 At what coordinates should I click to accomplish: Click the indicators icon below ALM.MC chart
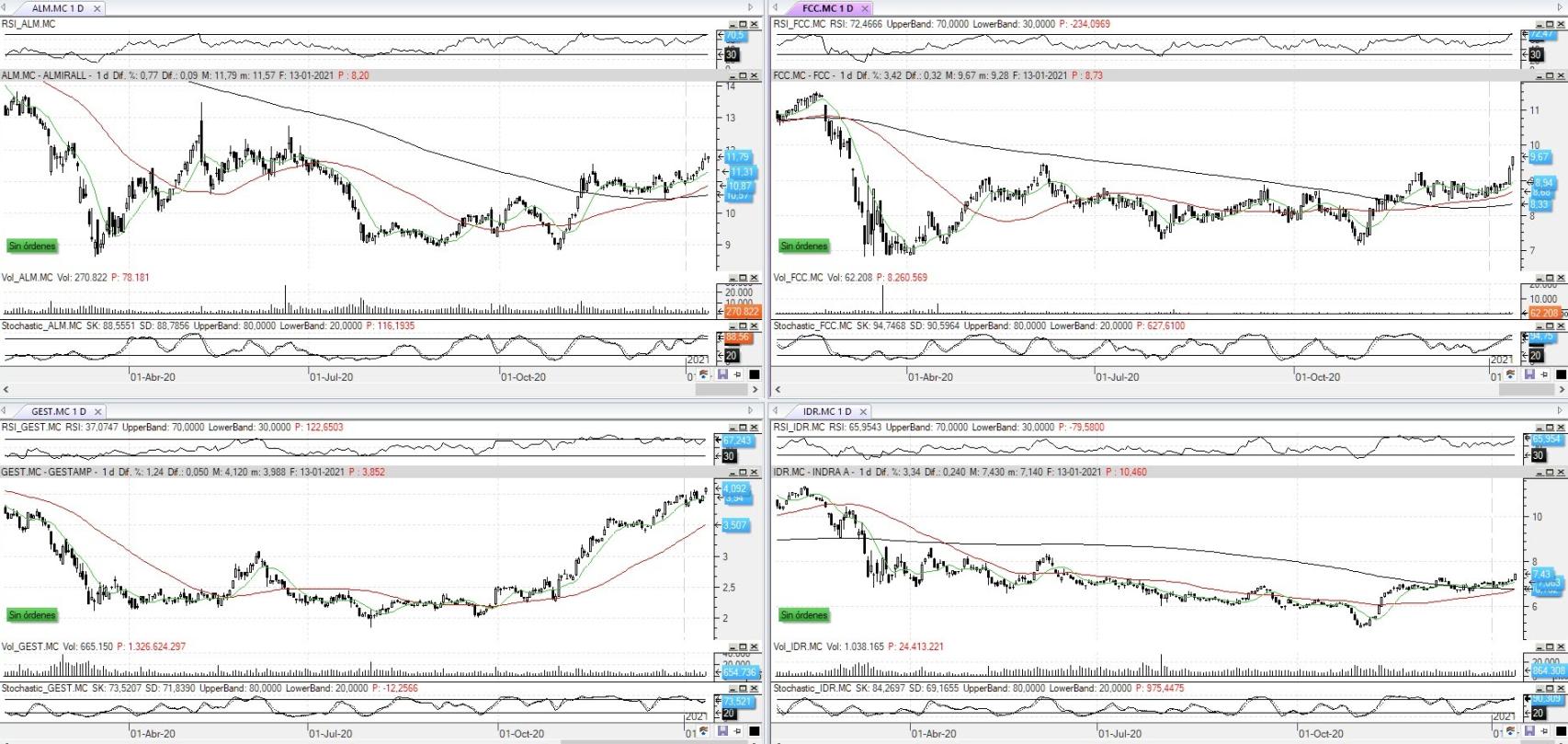[704, 375]
